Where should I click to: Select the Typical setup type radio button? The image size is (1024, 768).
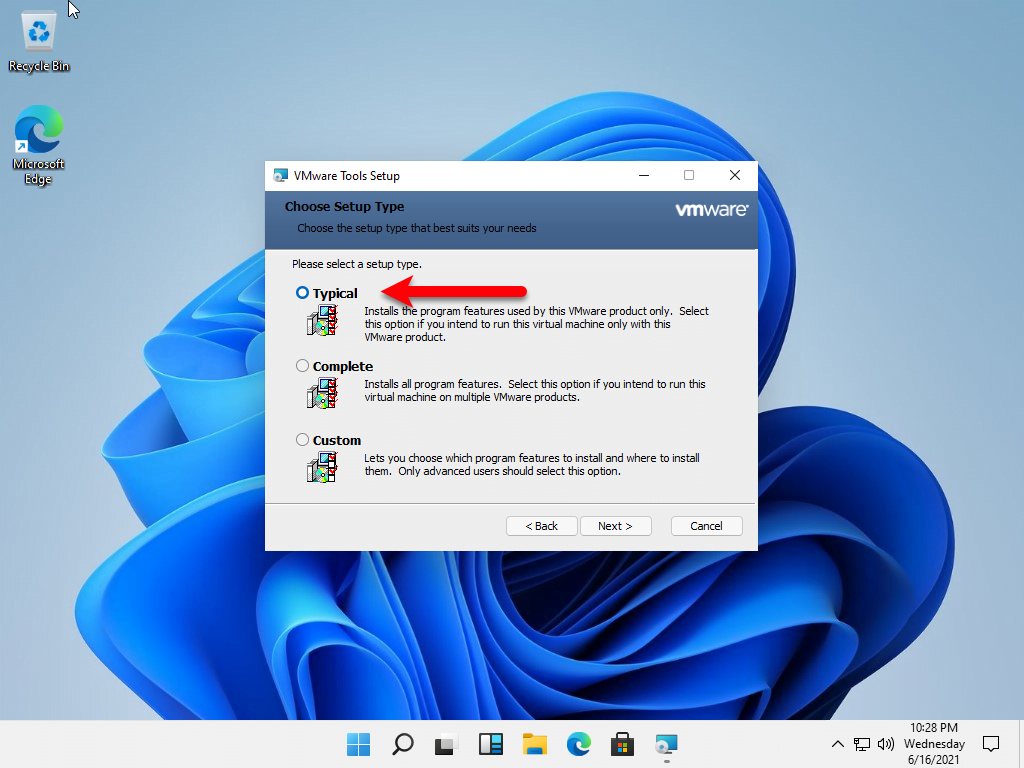coord(302,293)
